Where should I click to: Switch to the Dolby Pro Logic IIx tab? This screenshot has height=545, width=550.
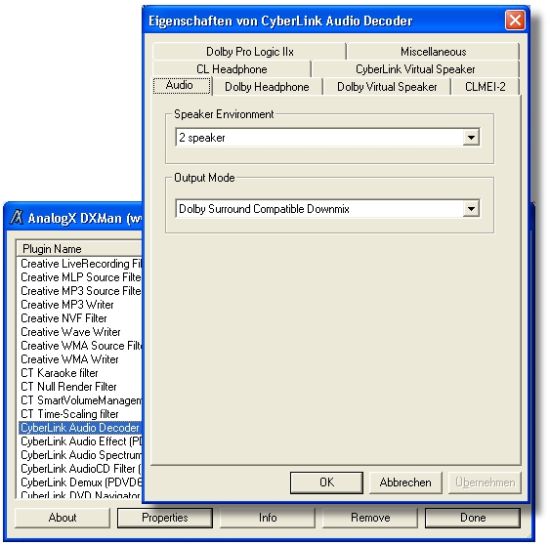[x=249, y=52]
